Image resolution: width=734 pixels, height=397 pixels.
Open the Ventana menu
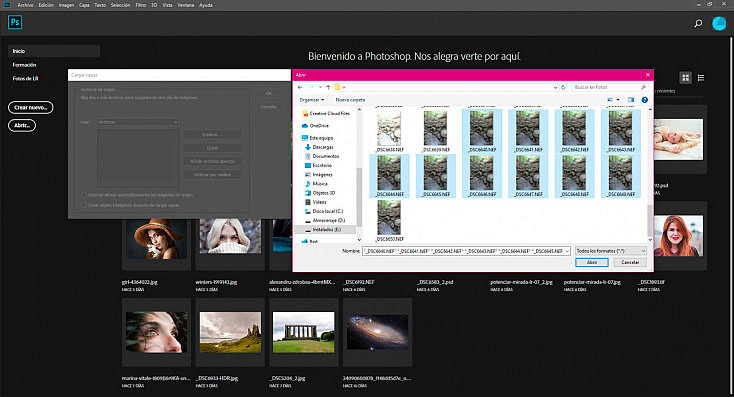click(186, 5)
